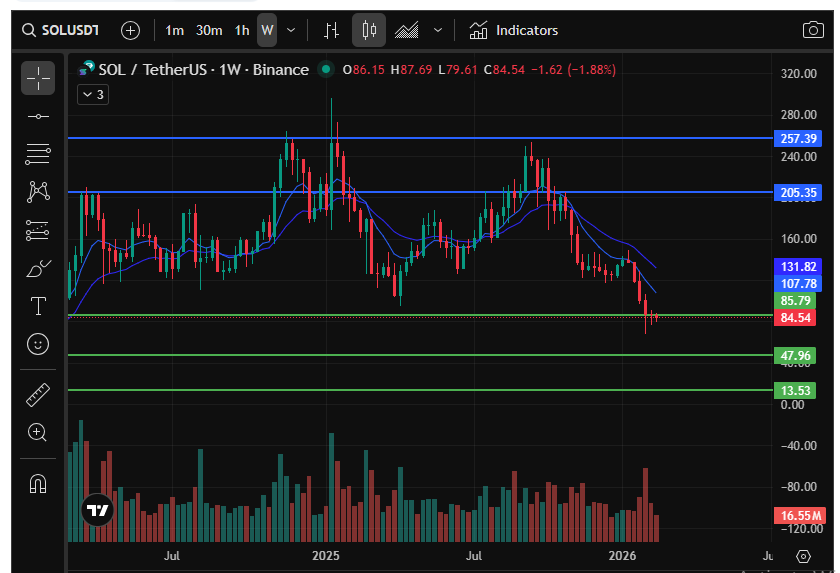This screenshot has height=573, width=840.
Task: Take a snapshot with camera icon
Action: point(813,30)
